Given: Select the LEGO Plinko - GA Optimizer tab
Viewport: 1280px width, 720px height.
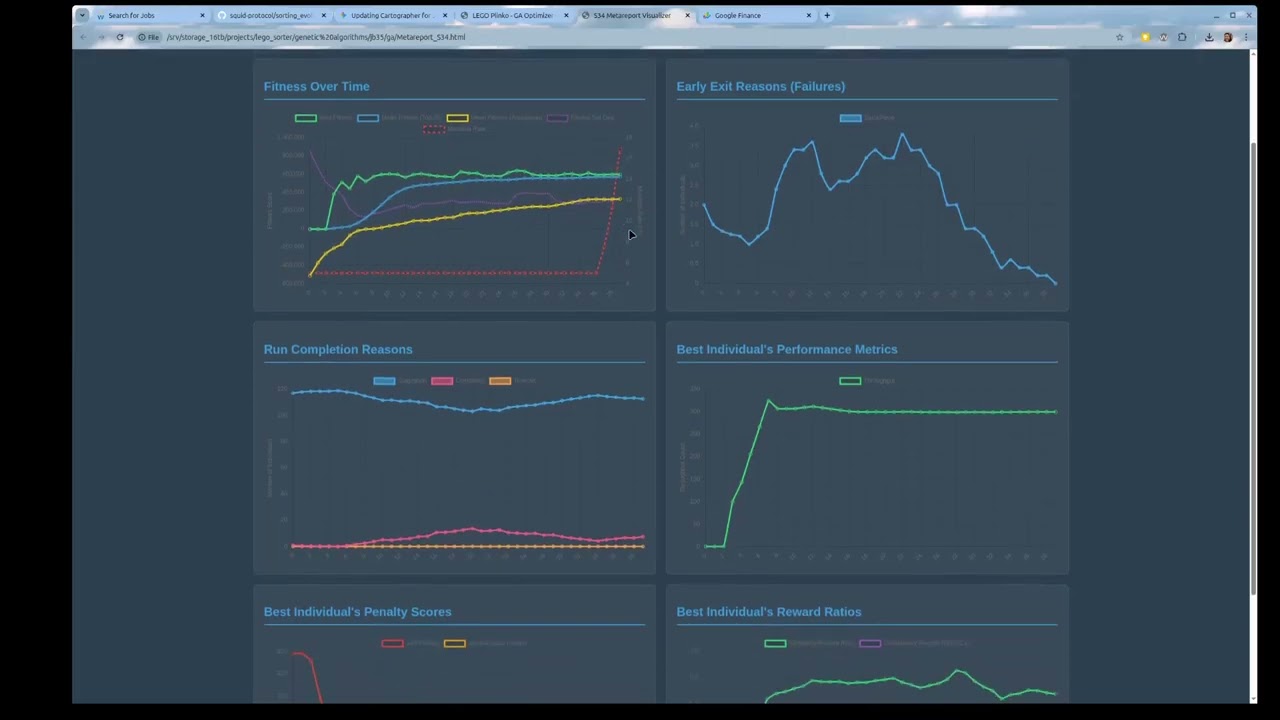Looking at the screenshot, I should [514, 15].
